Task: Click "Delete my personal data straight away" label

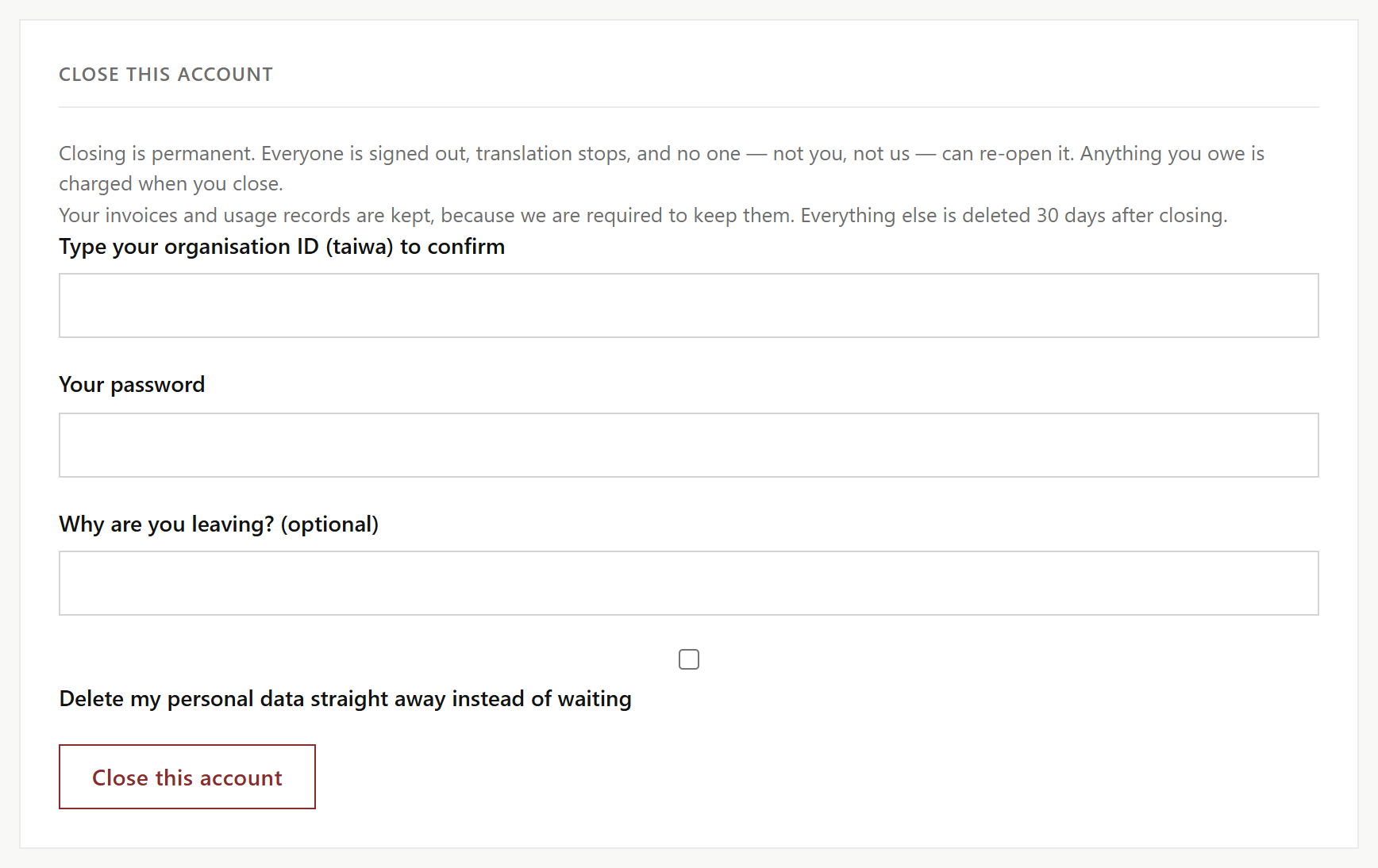Action: pos(345,699)
